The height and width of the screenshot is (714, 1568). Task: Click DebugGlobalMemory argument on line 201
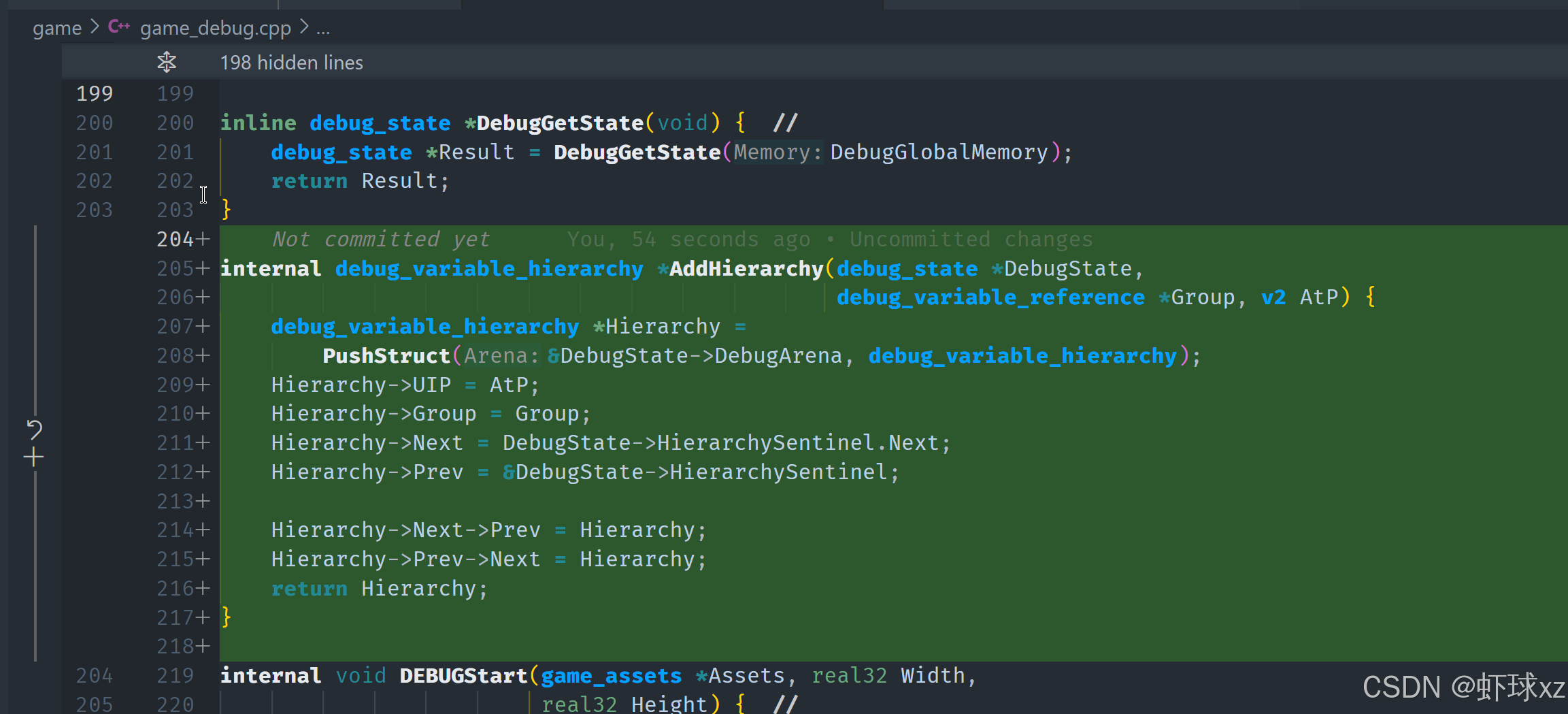[939, 152]
